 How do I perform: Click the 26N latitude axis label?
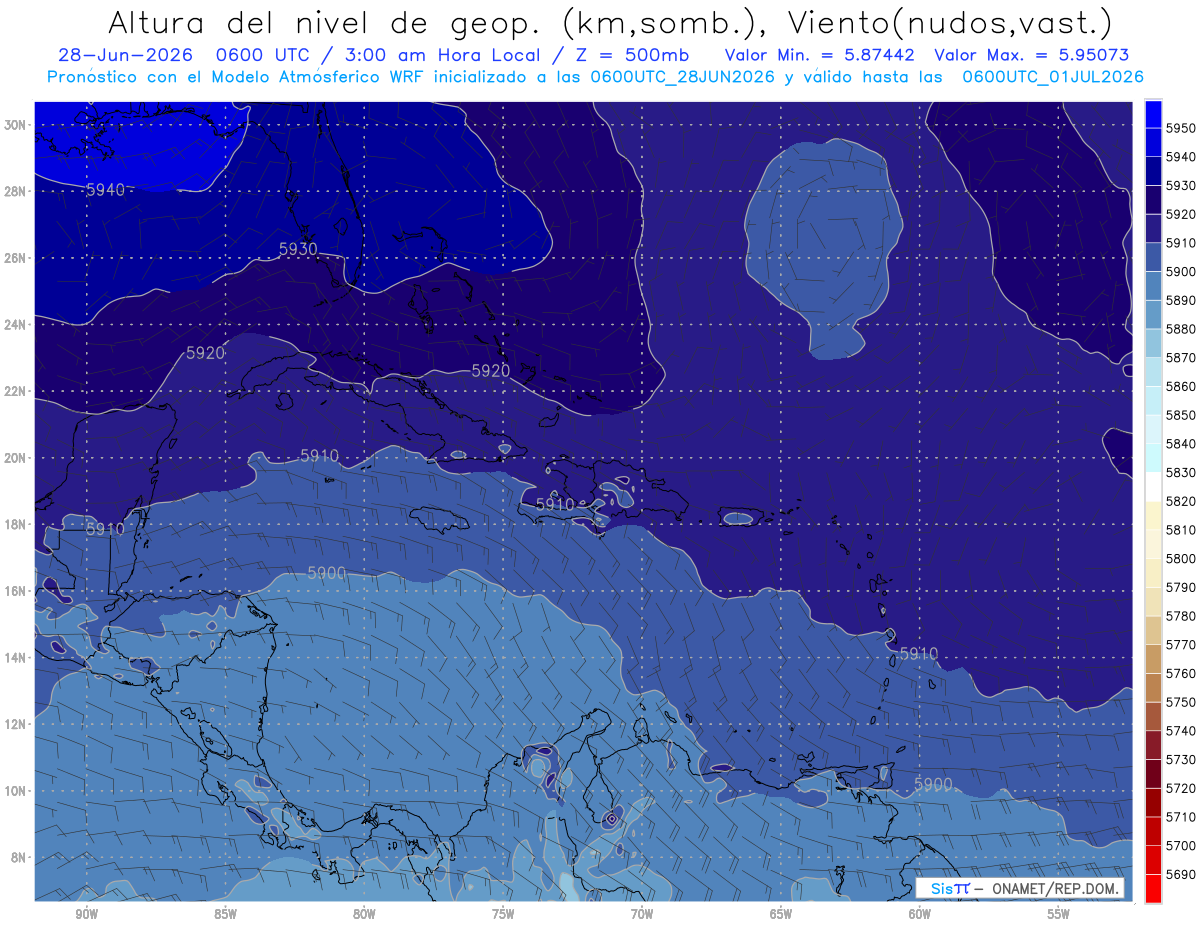coord(13,258)
